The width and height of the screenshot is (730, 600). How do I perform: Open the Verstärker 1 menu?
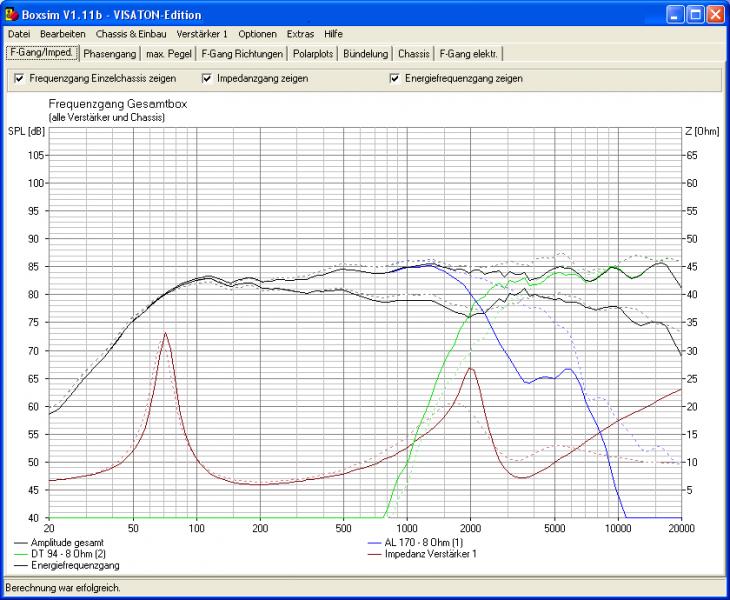[202, 34]
